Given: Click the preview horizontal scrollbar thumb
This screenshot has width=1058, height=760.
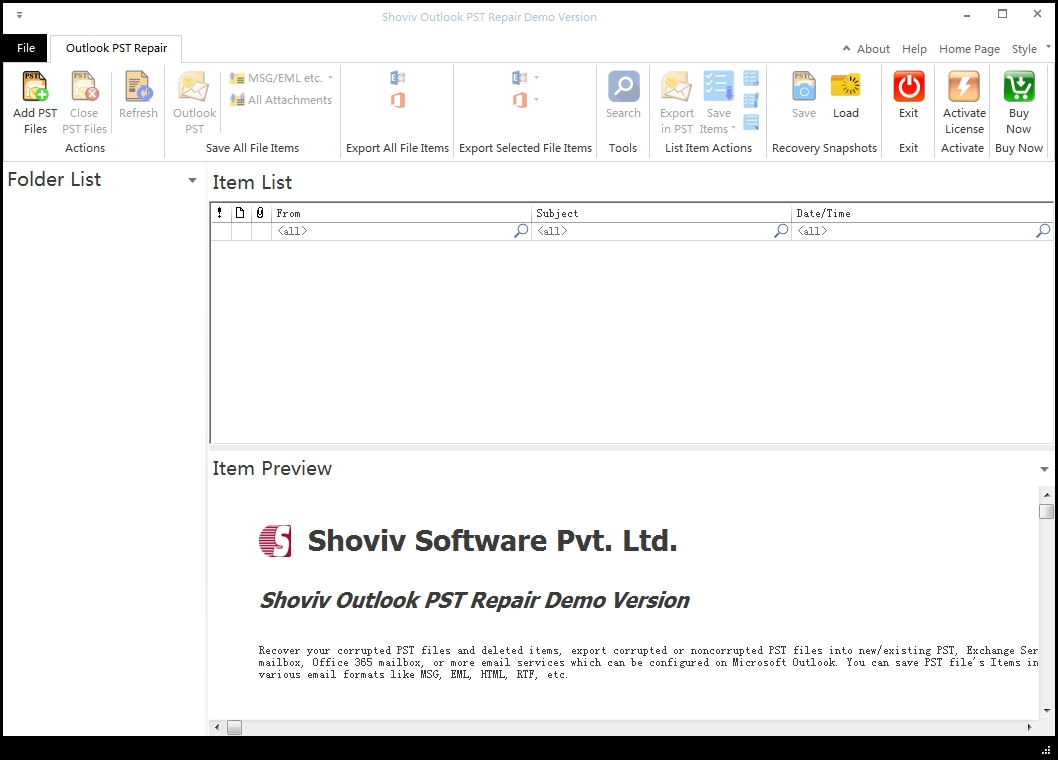Looking at the screenshot, I should [x=234, y=728].
